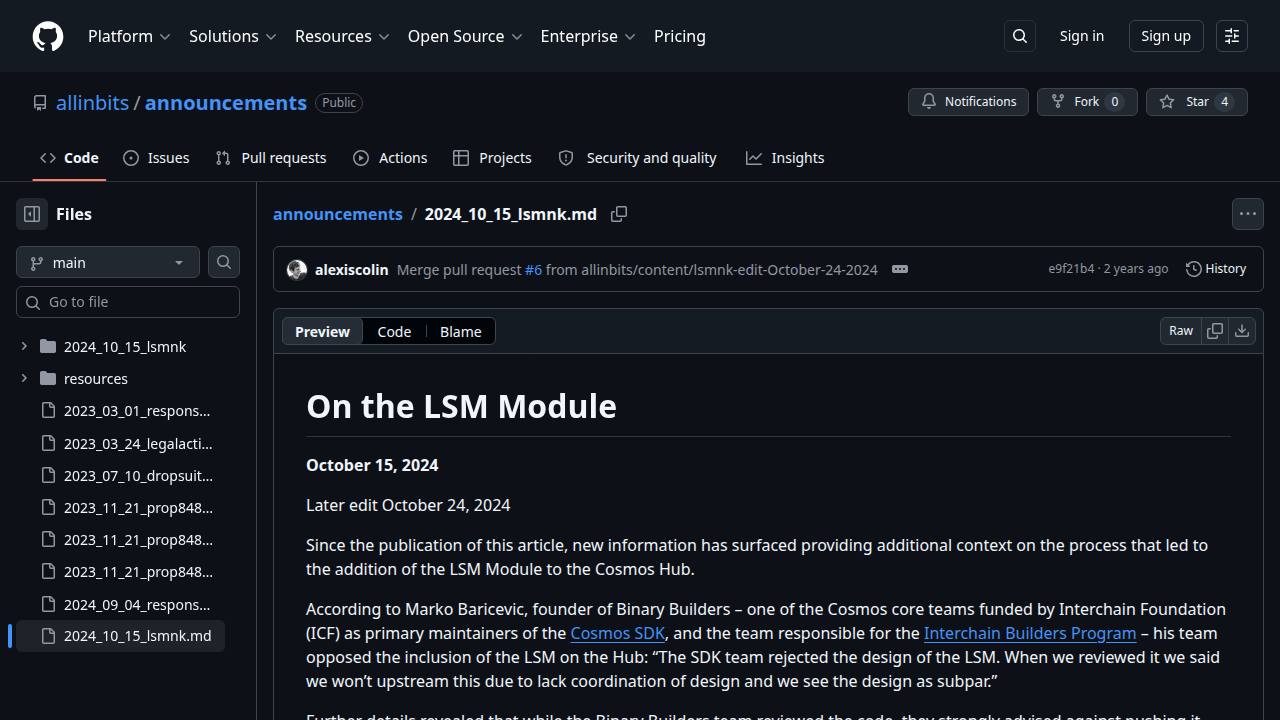The image size is (1280, 720).
Task: Switch to the Issues tab
Action: 156,158
